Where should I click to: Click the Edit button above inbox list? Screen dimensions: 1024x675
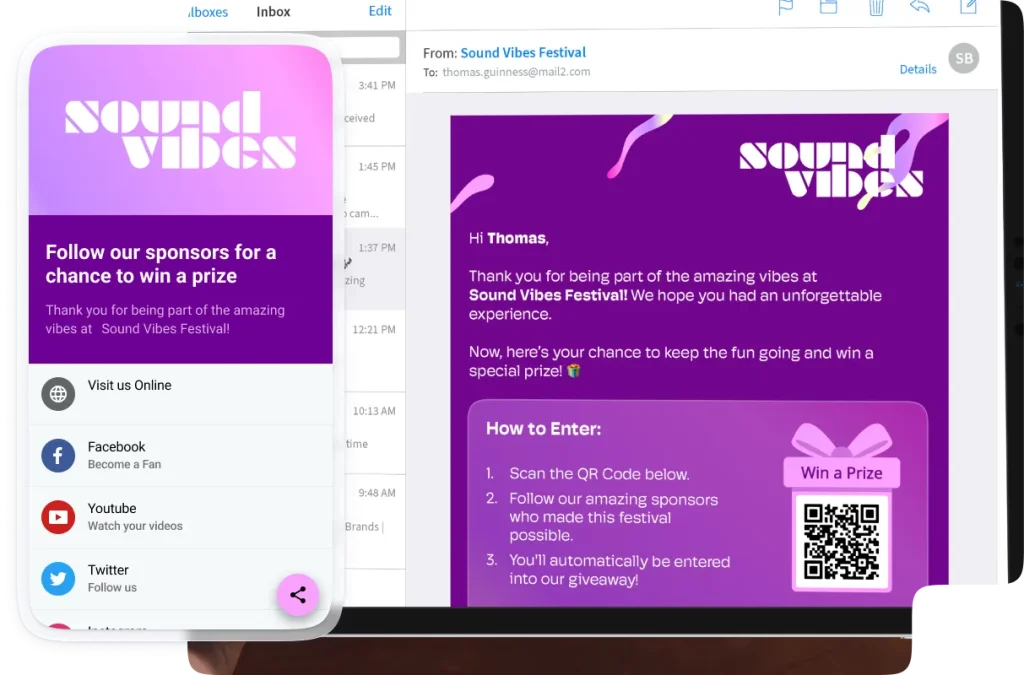[x=380, y=12]
